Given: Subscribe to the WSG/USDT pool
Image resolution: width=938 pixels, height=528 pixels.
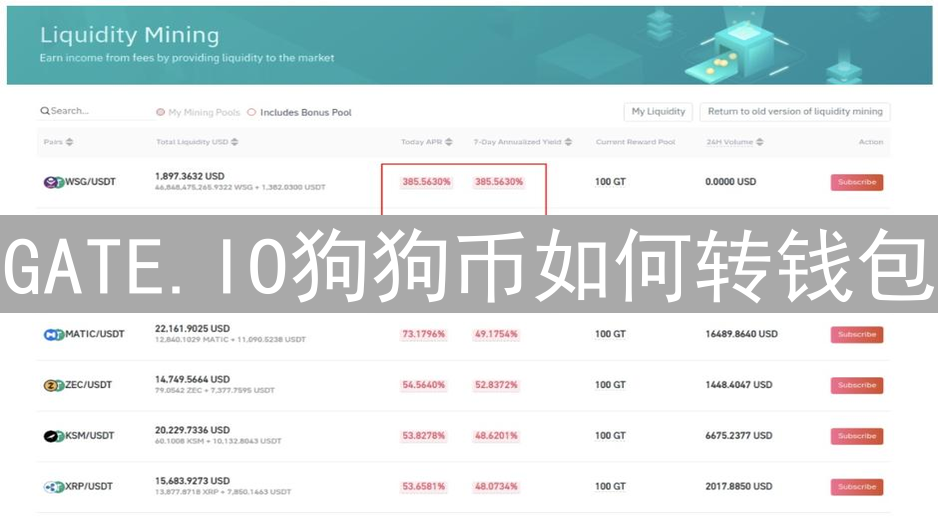Looking at the screenshot, I should click(x=857, y=182).
